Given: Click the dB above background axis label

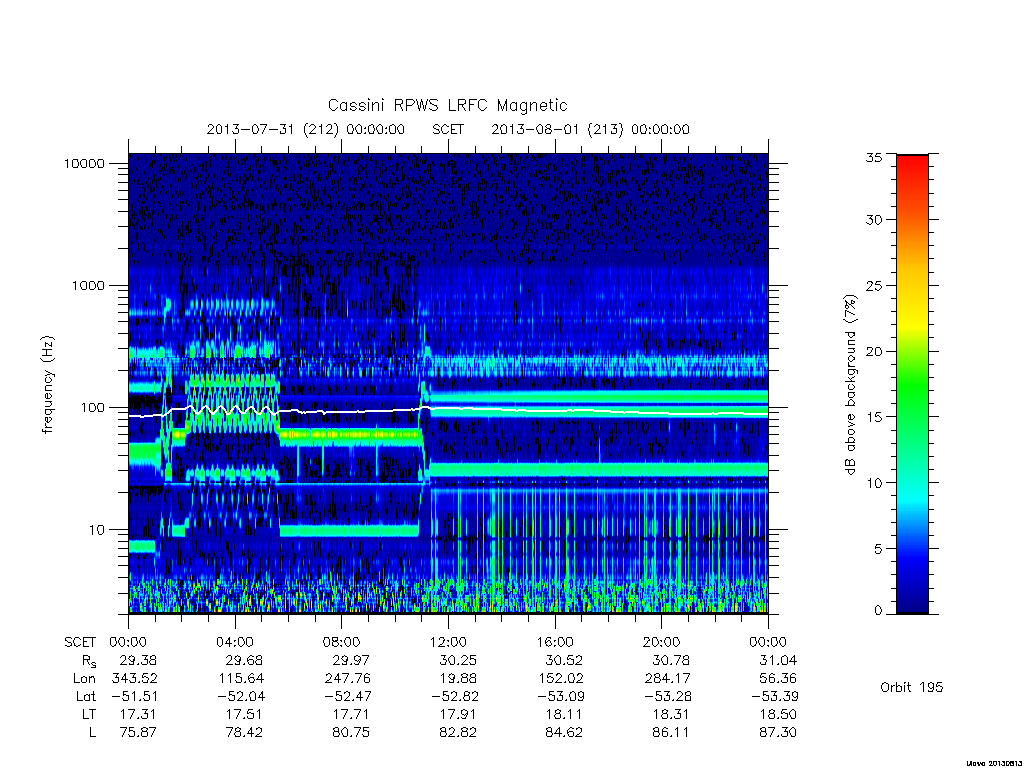Looking at the screenshot, I should pos(850,384).
